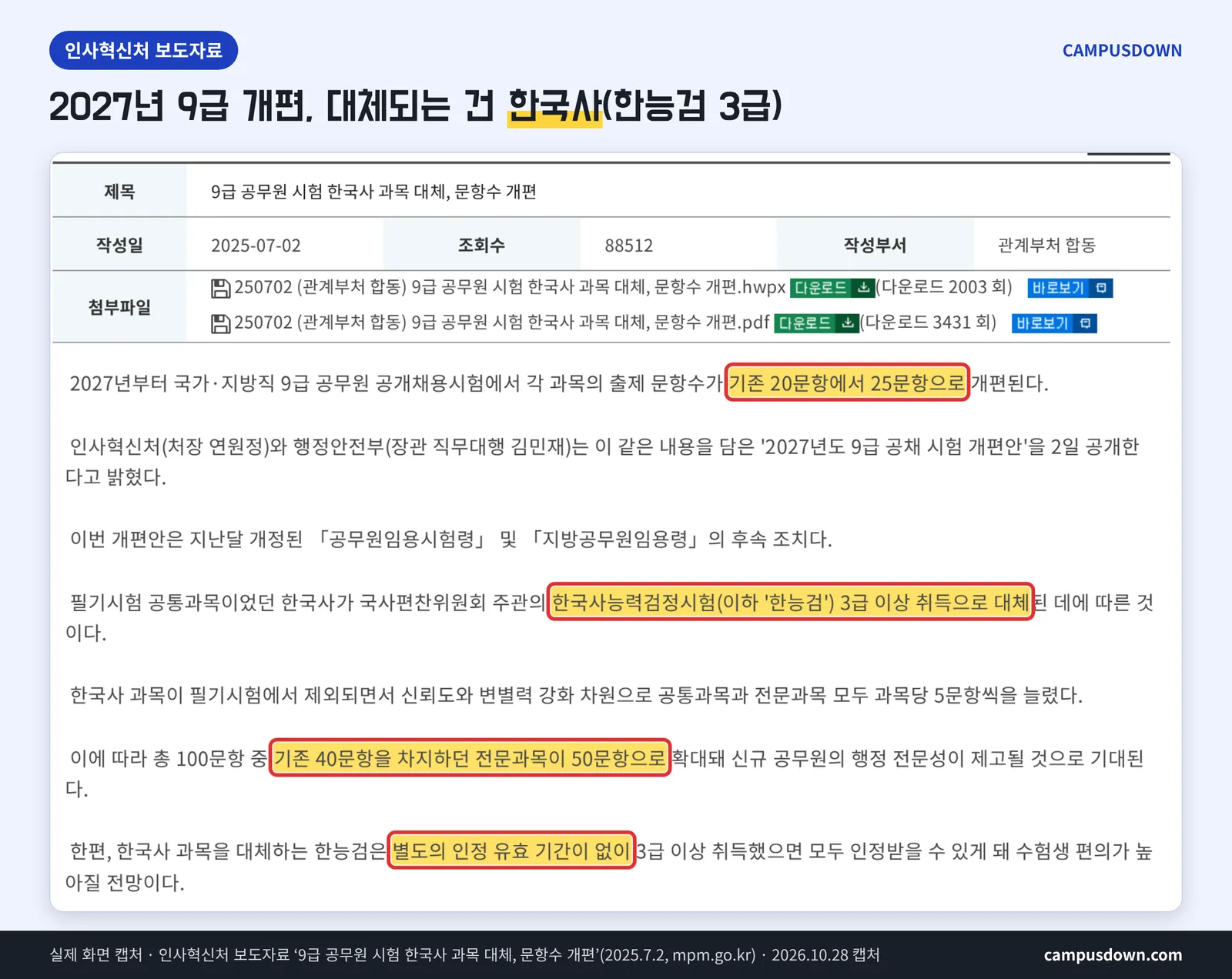Download the .hwpx attachment via 다운로드 button

tap(832, 288)
